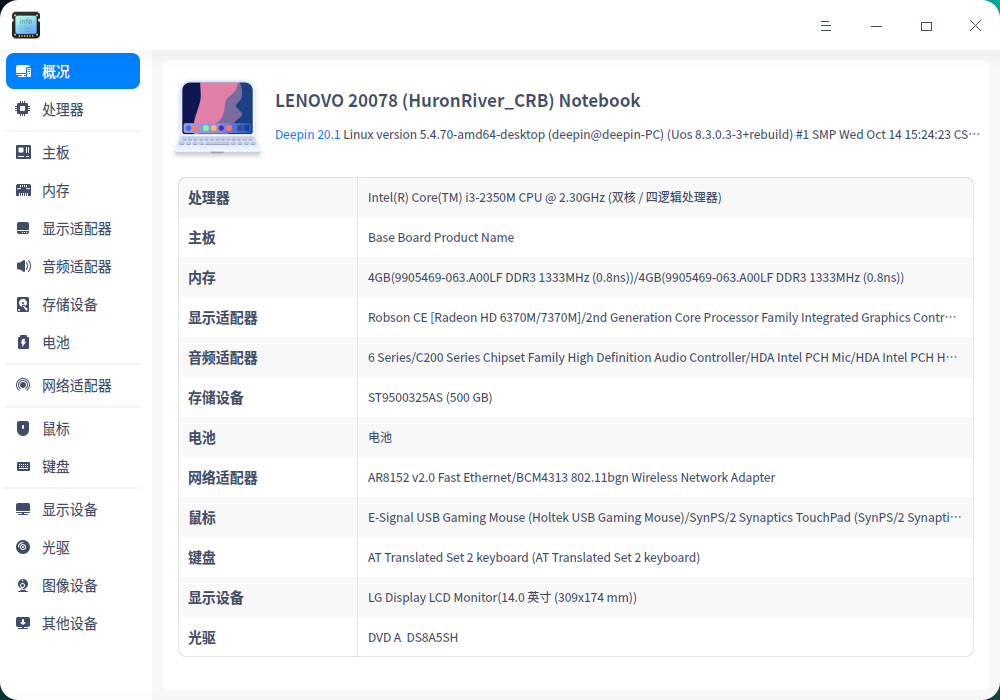
Task: Go to 电池 in the sidebar
Action: click(x=73, y=342)
